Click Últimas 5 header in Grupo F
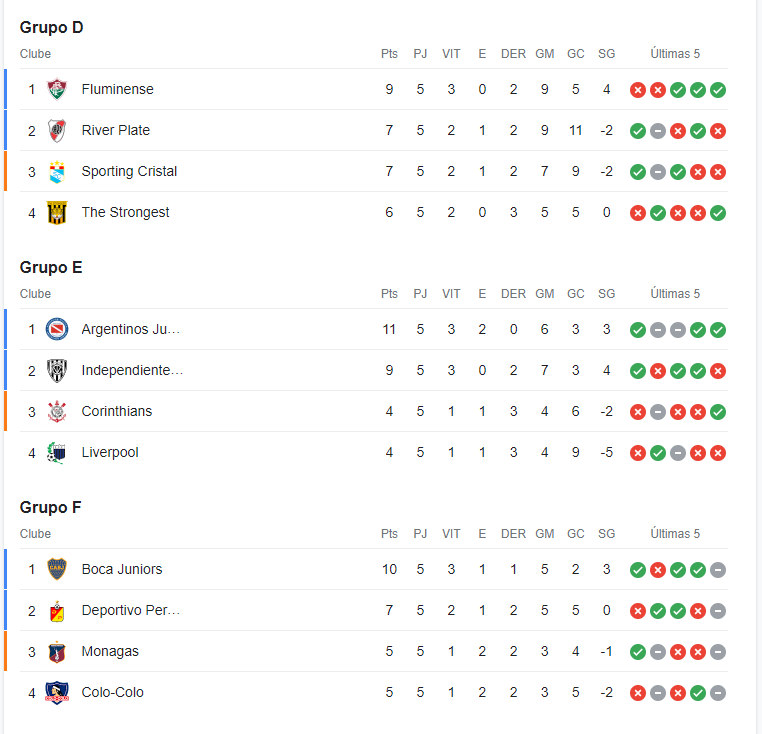Image resolution: width=762 pixels, height=734 pixels. [x=675, y=534]
